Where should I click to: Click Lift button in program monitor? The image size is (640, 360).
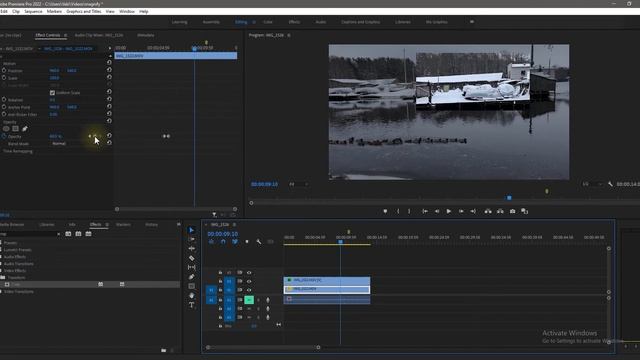tap(488, 211)
